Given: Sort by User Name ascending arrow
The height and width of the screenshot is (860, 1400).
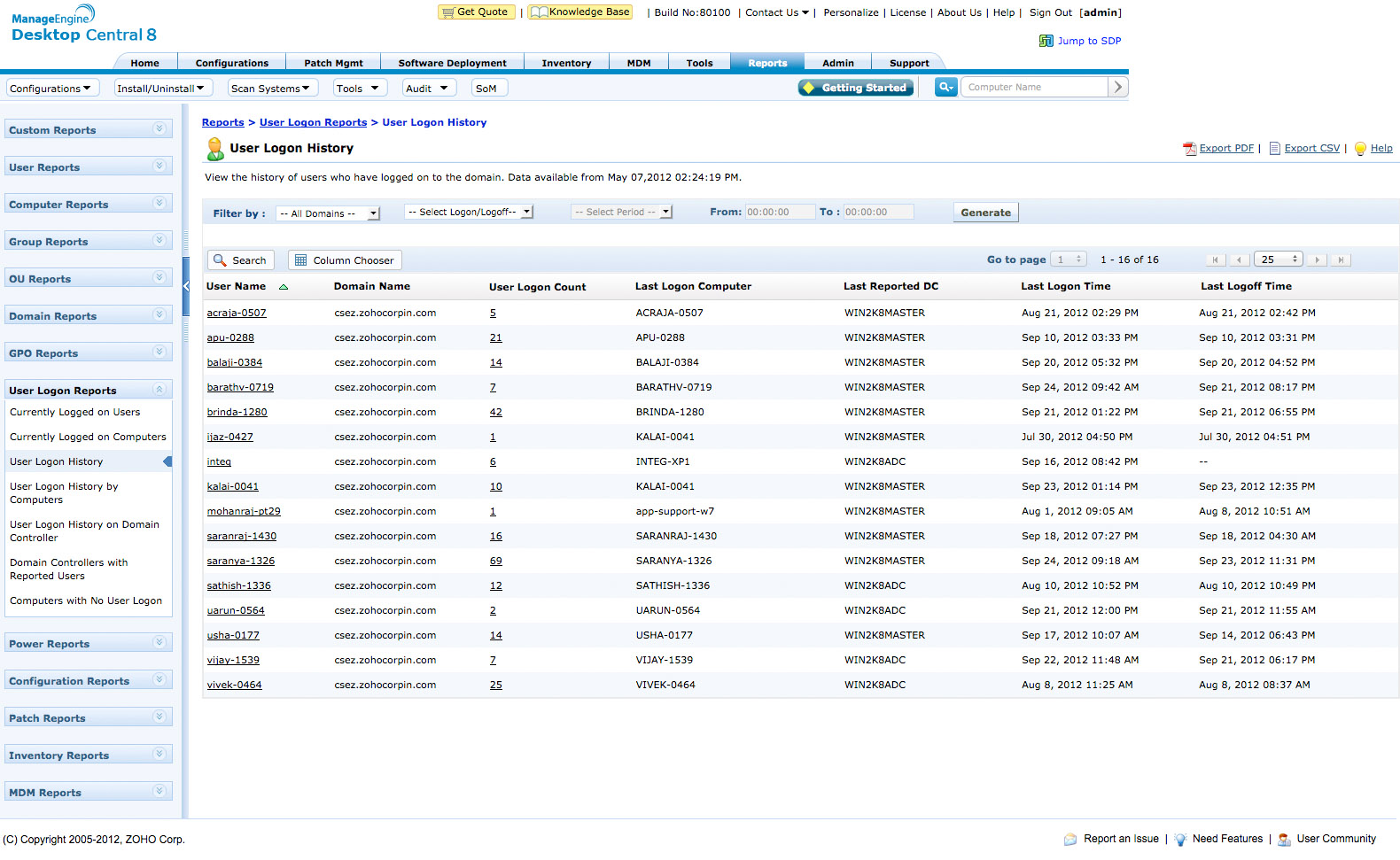Looking at the screenshot, I should point(284,287).
